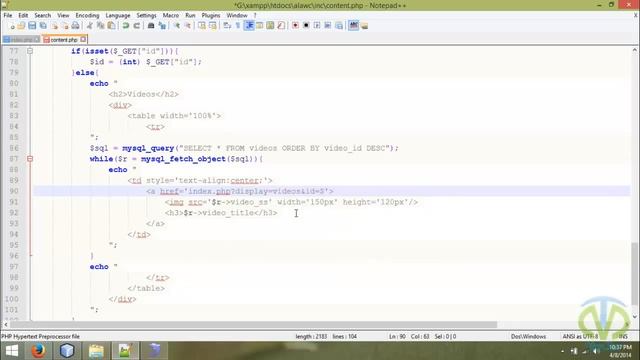Toggle the highlighted Indent Guide button
640x360 pixels.
coord(249,25)
